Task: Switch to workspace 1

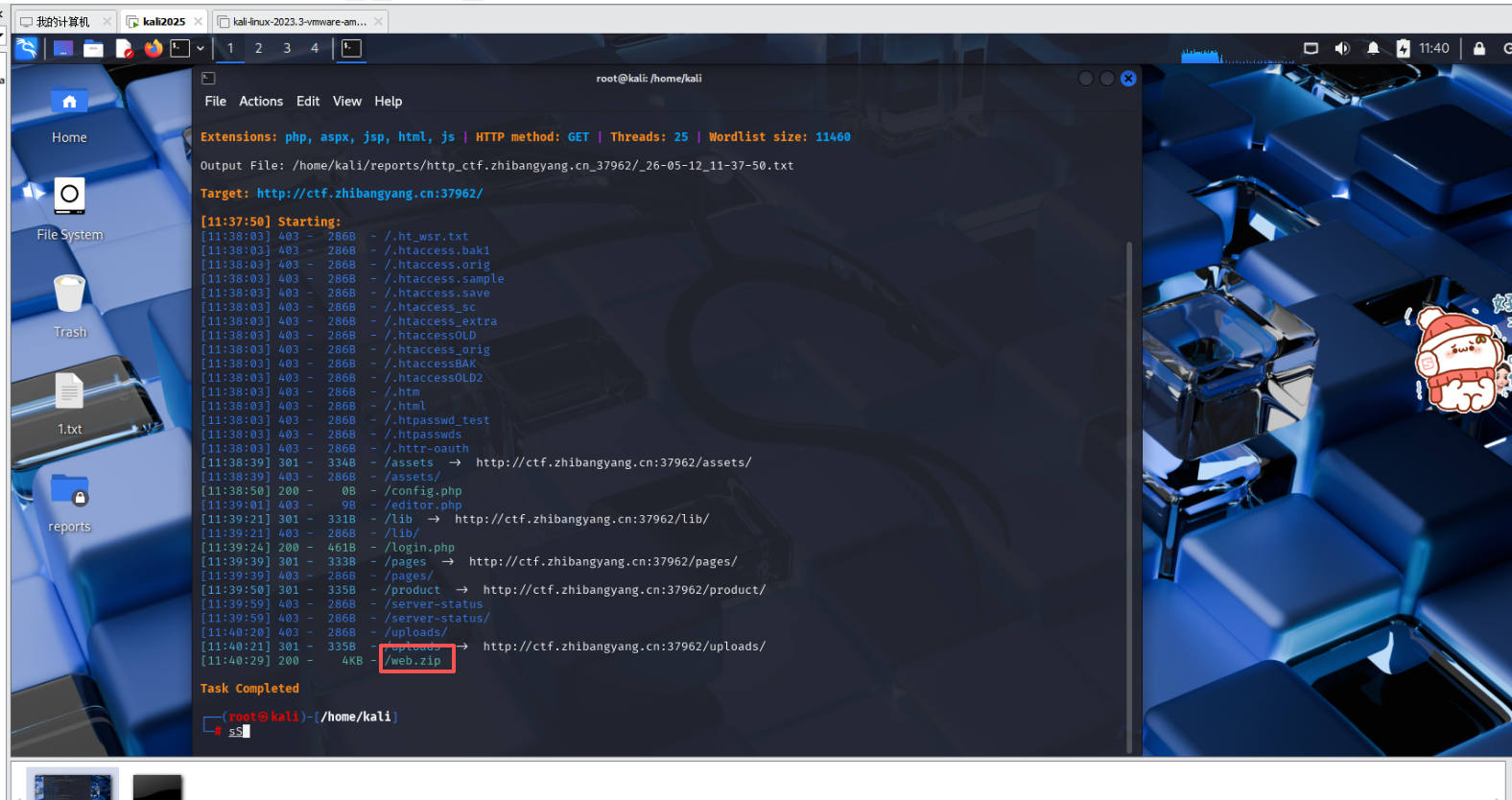Action: [230, 48]
